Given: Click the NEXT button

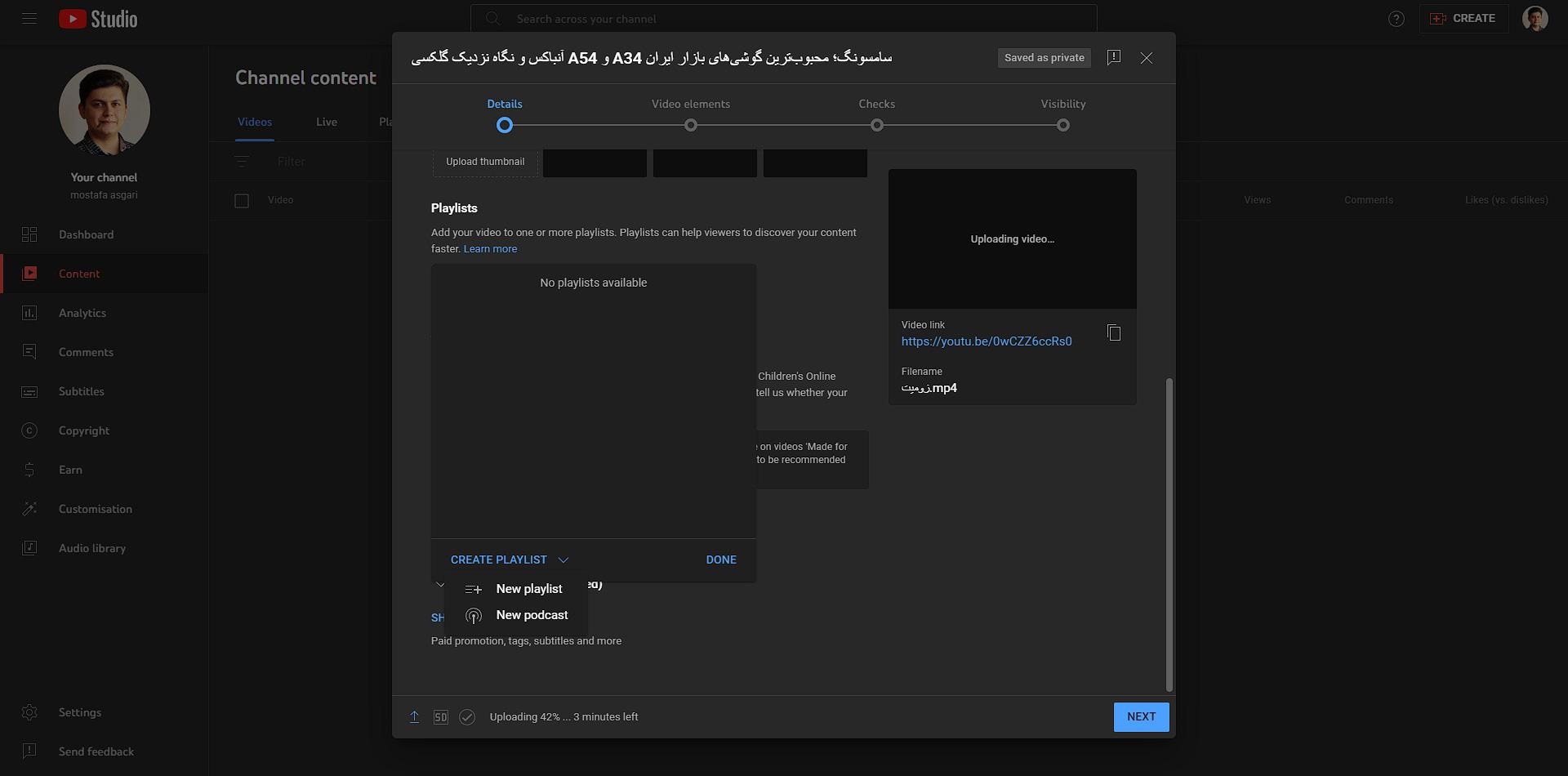Looking at the screenshot, I should pos(1142,717).
